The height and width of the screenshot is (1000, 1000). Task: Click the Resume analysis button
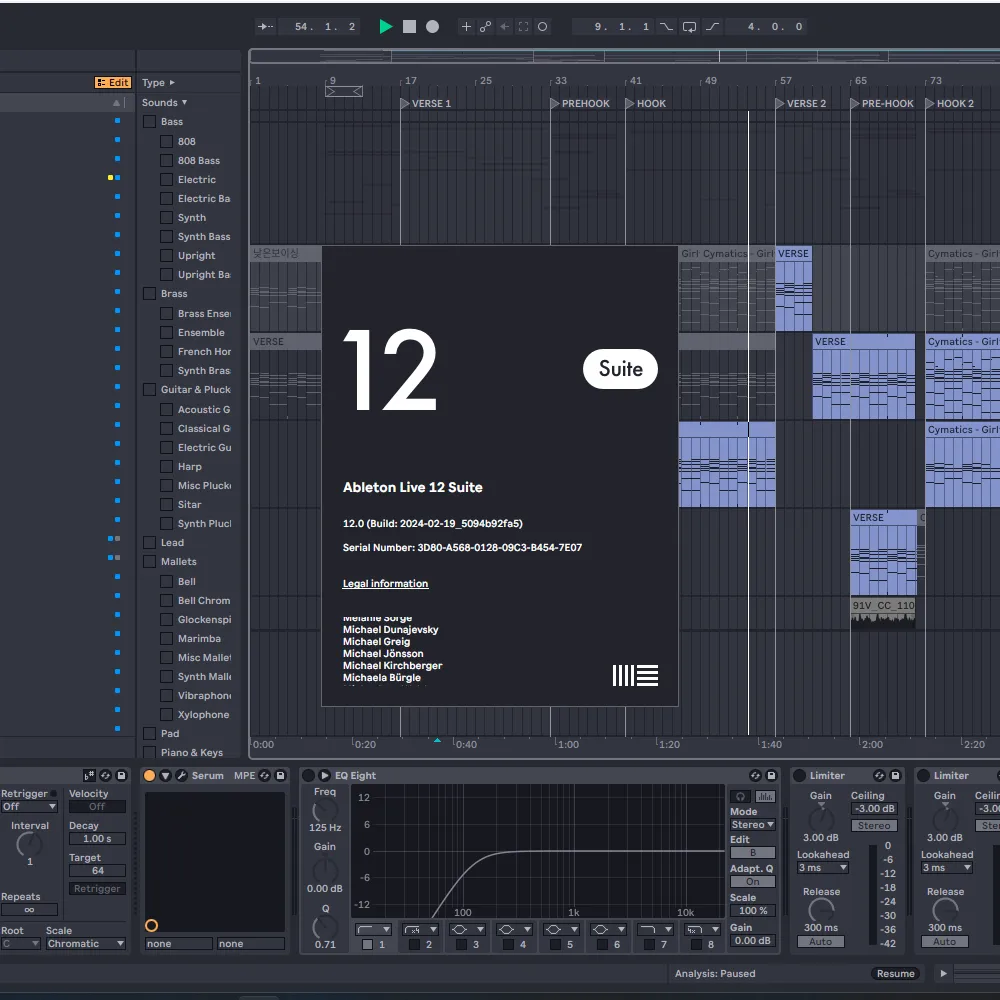coord(895,973)
